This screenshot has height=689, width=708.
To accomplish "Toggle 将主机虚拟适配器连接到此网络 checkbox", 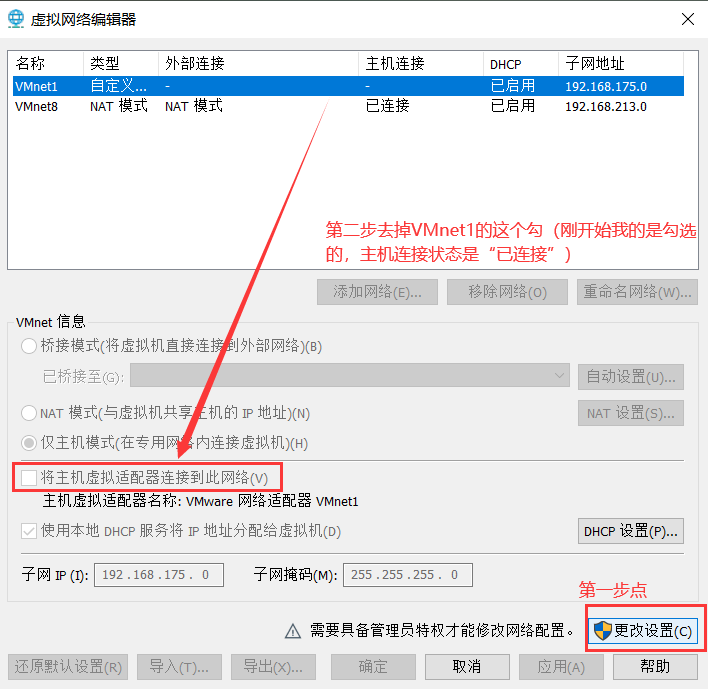I will point(29,477).
